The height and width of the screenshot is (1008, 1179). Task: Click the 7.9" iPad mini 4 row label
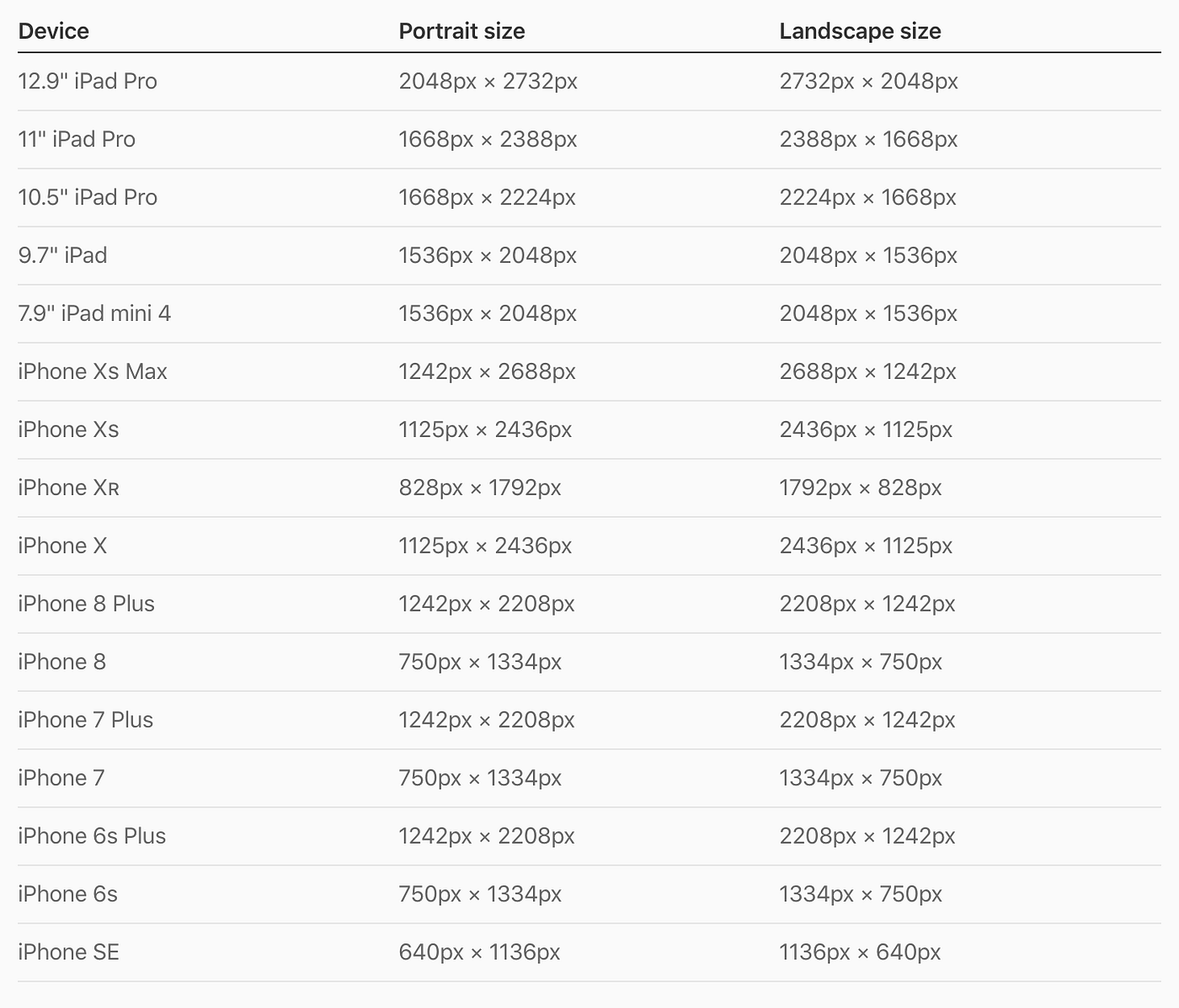[x=94, y=313]
